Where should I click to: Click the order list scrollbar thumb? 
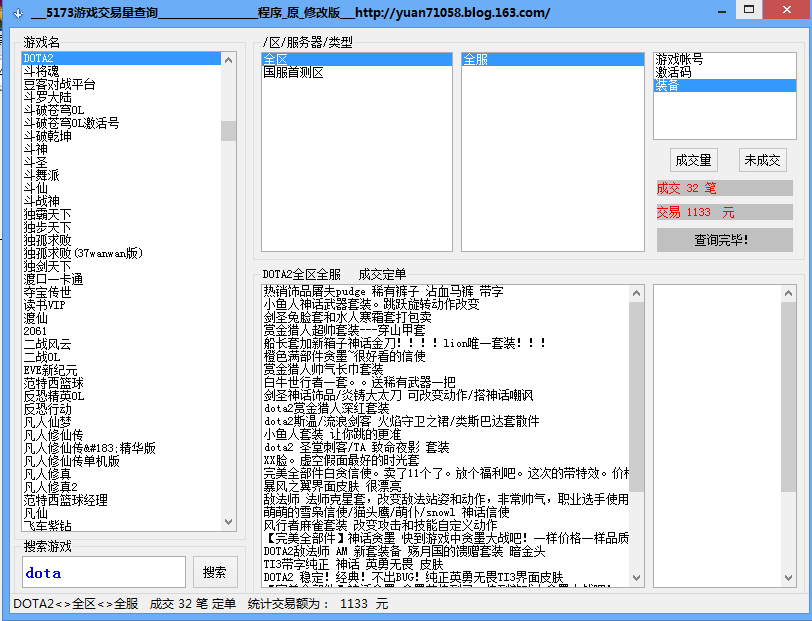(x=636, y=396)
